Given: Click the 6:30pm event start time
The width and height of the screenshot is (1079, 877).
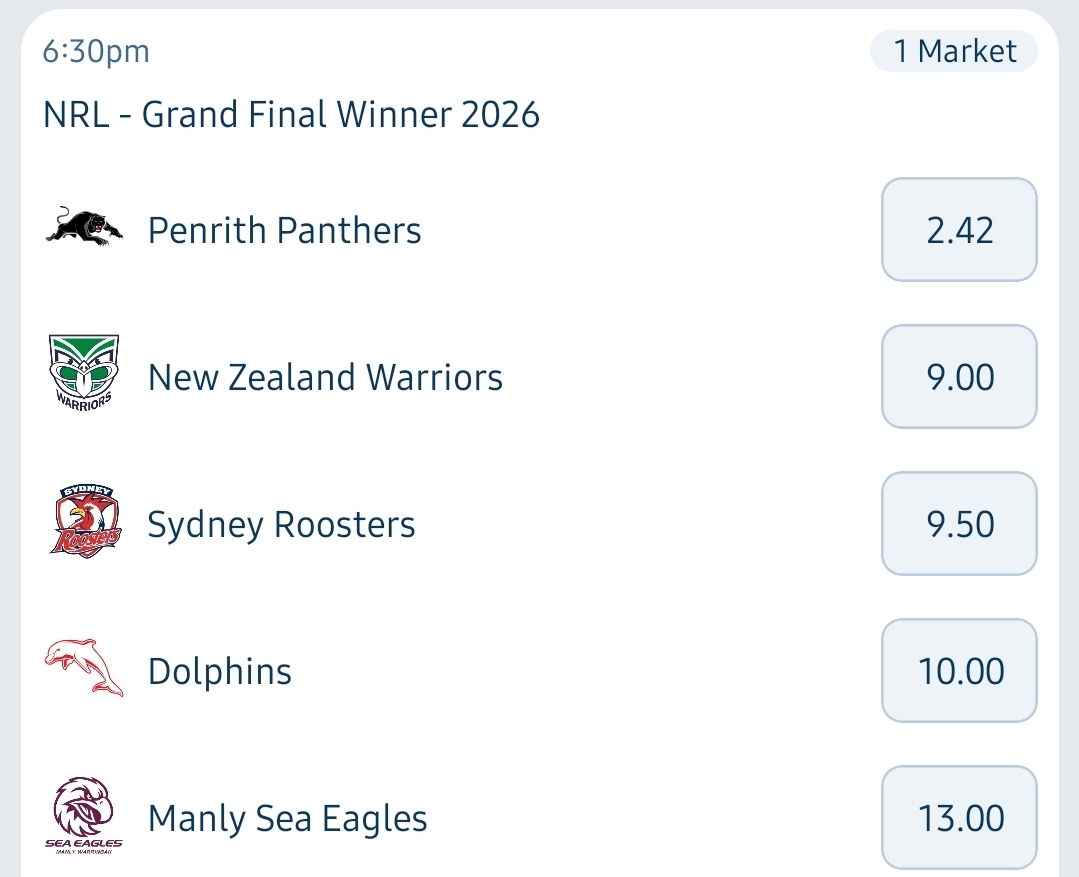Looking at the screenshot, I should click(x=96, y=51).
